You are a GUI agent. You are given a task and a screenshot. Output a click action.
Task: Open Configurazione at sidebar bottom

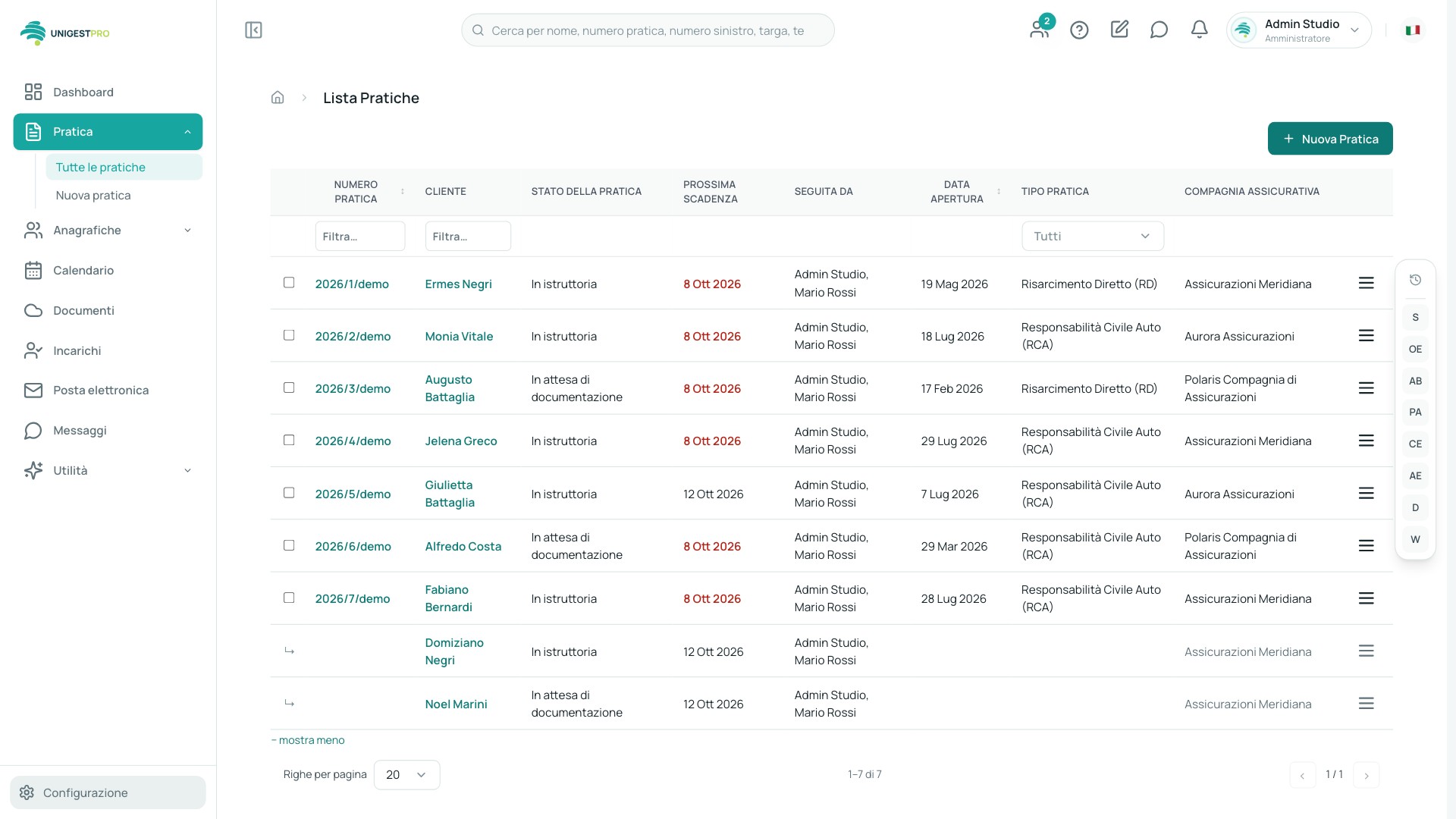coord(108,793)
